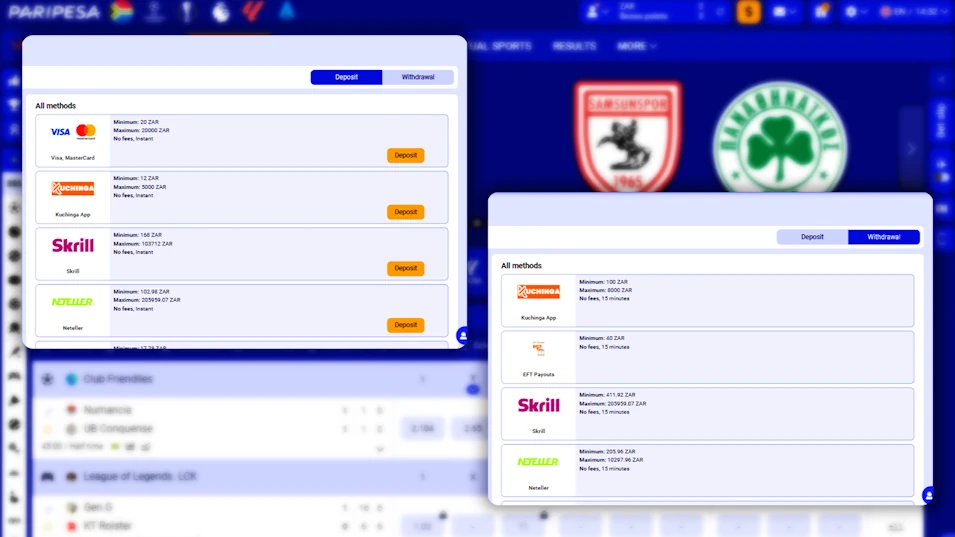
Task: Open the orange dollar deposit icon in header
Action: (749, 12)
